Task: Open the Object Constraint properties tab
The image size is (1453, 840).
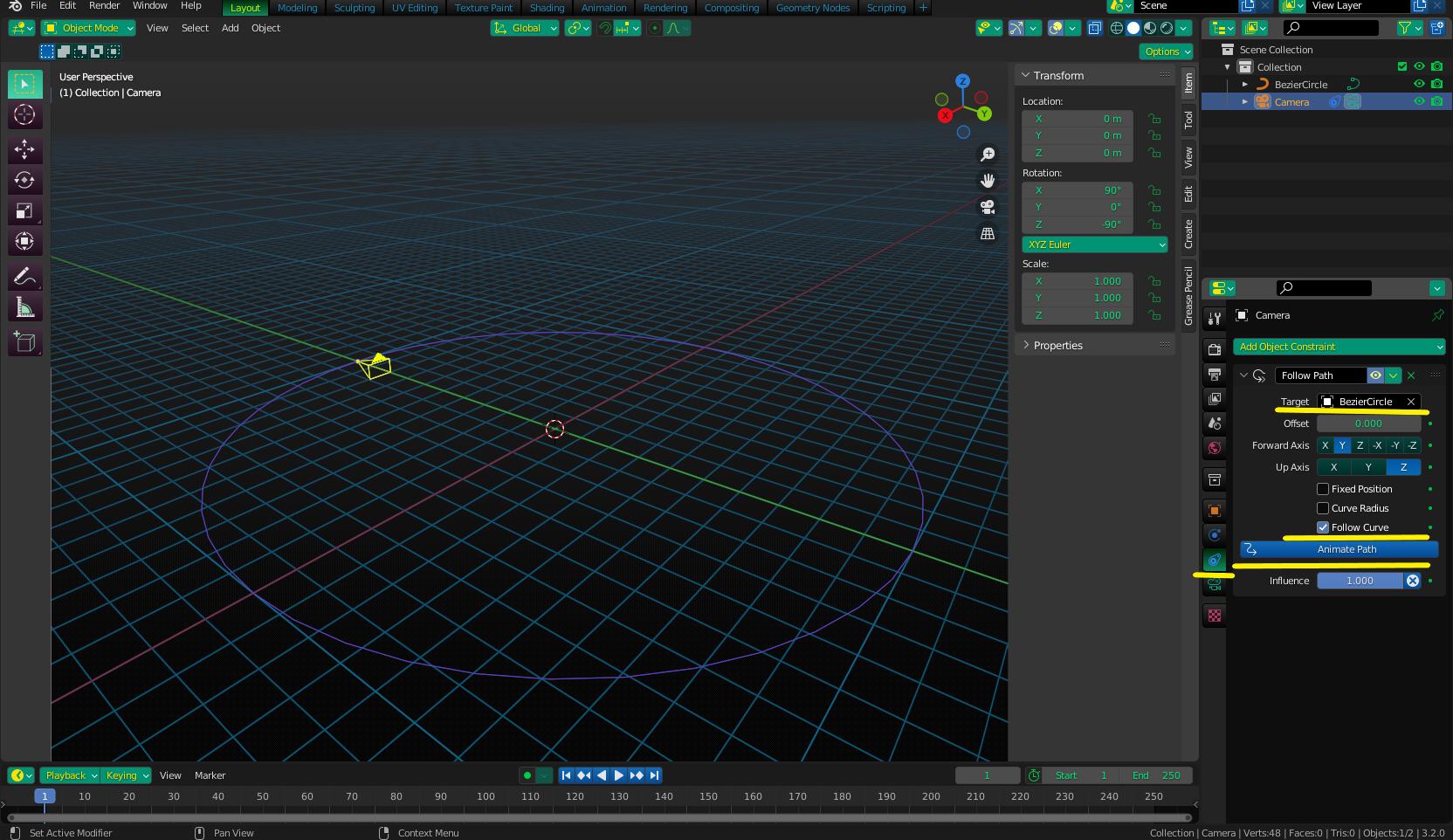Action: (1214, 561)
